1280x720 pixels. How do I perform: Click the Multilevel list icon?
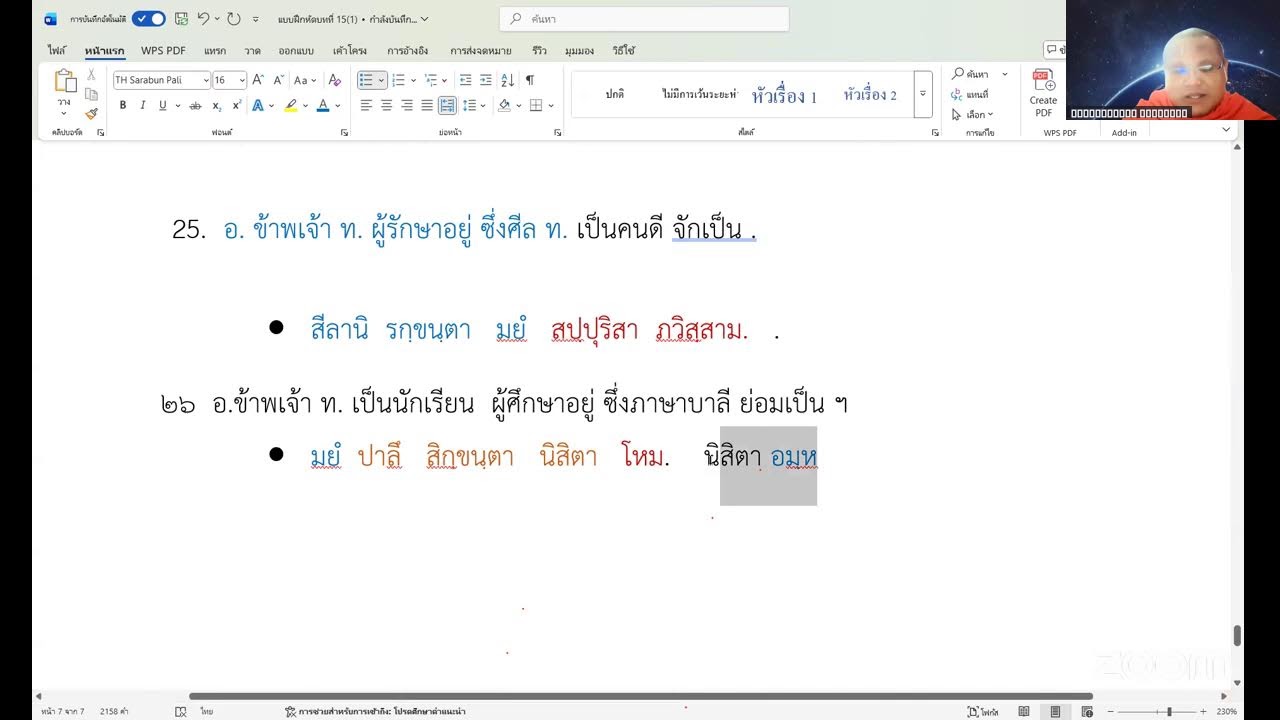[x=430, y=80]
